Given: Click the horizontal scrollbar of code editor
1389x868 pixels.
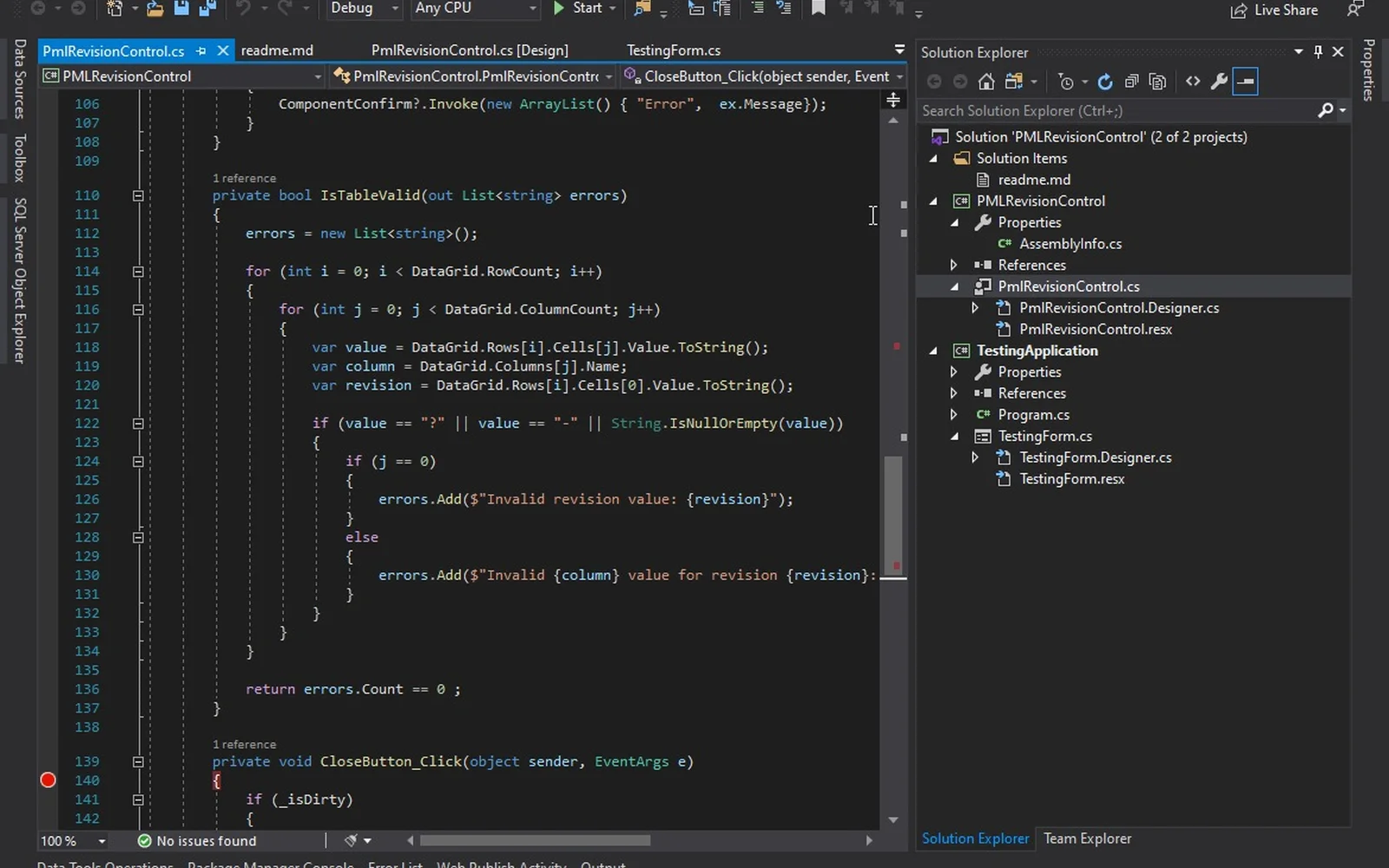Looking at the screenshot, I should 536,840.
